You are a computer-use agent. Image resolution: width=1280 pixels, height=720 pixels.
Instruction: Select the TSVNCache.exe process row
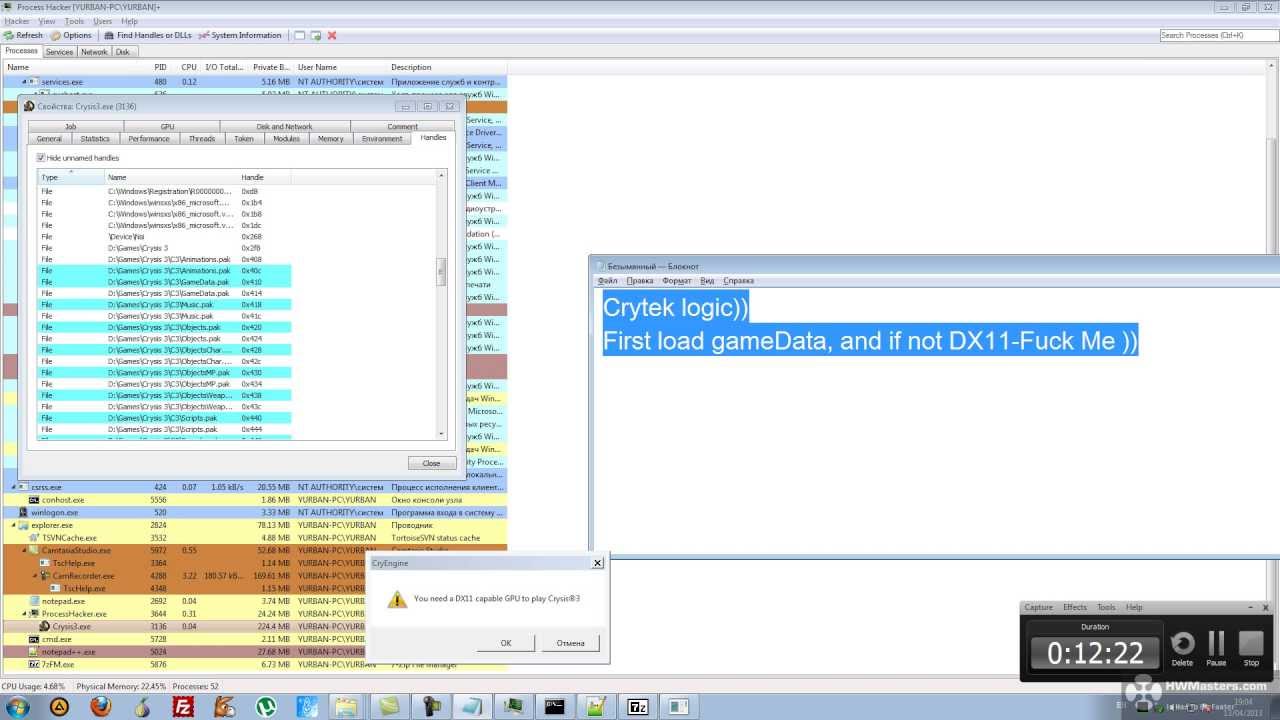254,538
